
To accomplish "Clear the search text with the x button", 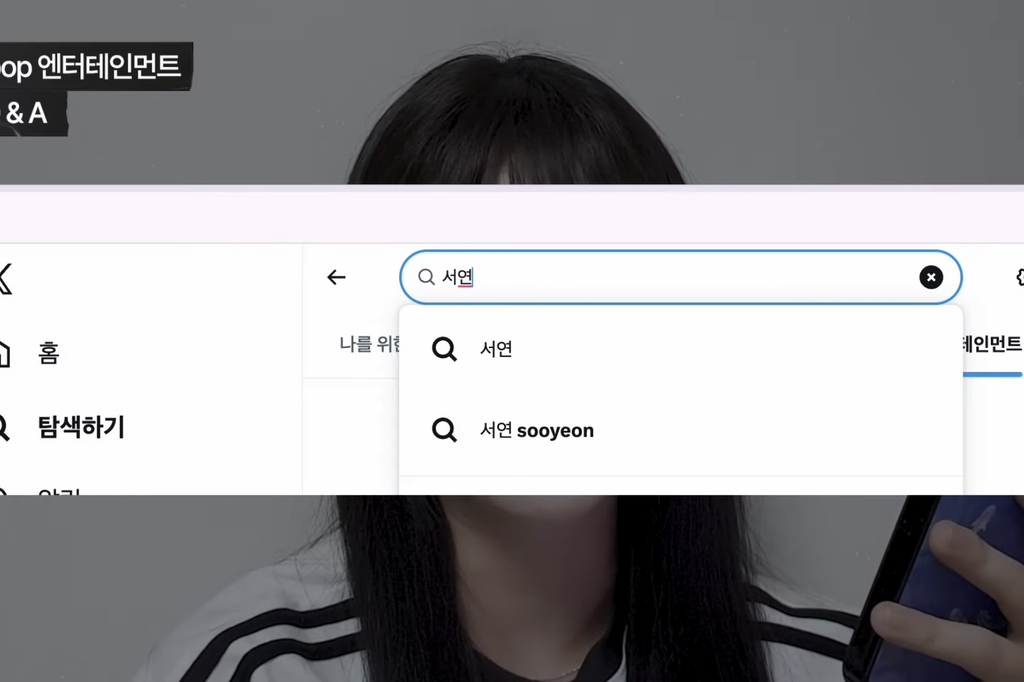I will click(931, 277).
